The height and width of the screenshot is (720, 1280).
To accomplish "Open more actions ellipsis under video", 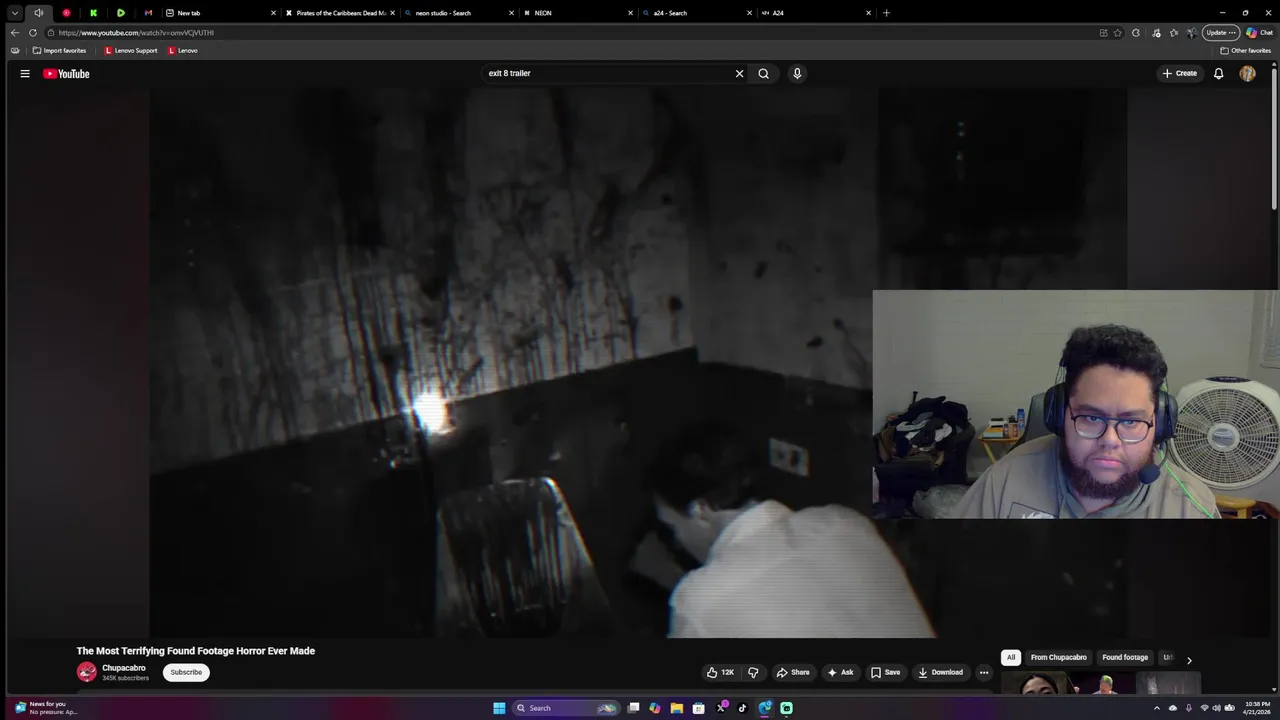I will tap(984, 672).
